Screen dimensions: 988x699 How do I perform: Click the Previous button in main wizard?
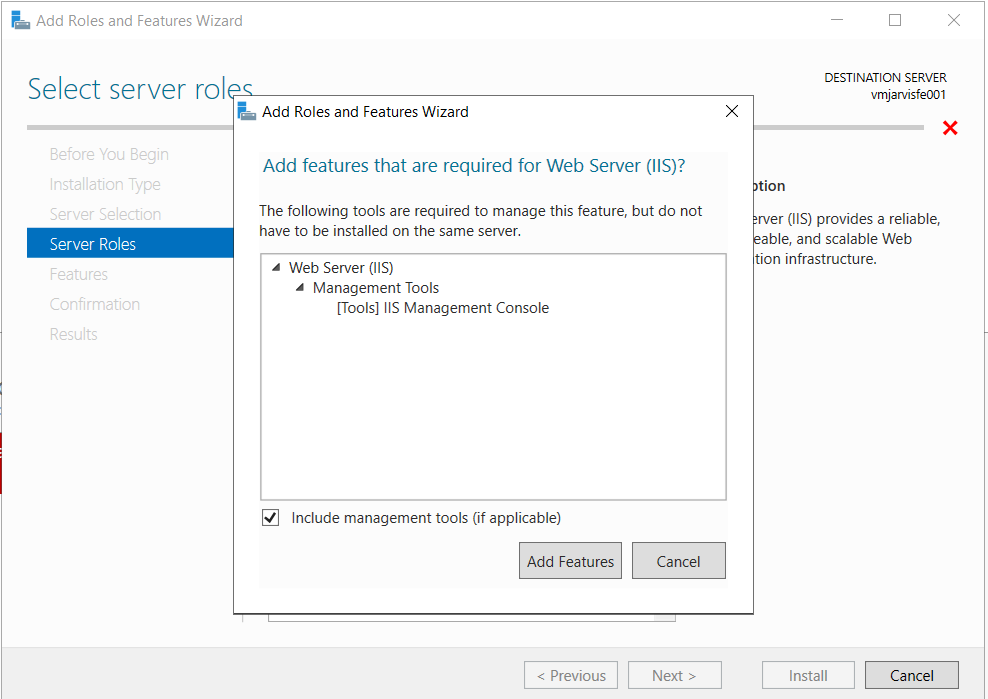click(x=571, y=675)
